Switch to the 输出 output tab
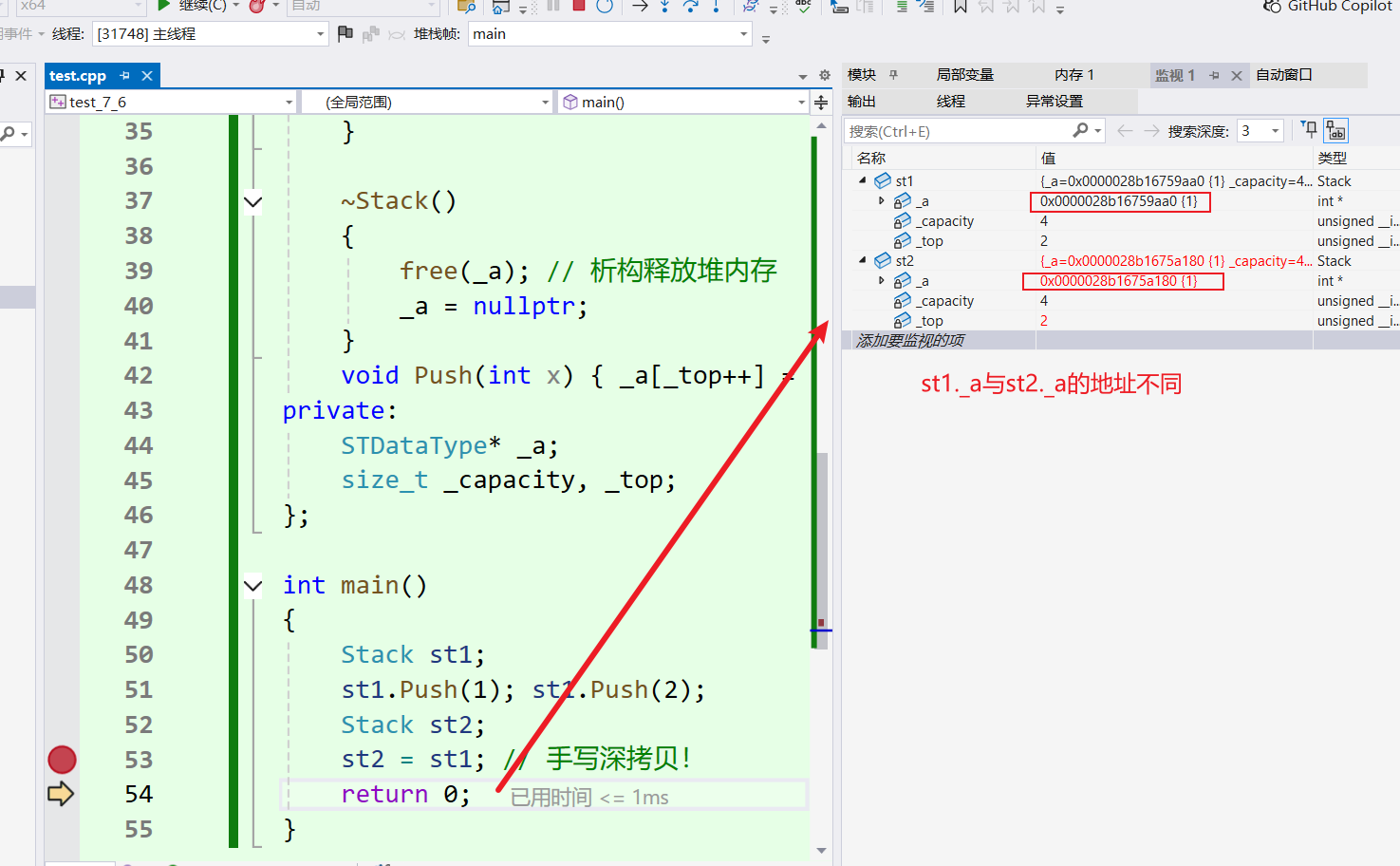Screen dimensions: 1400x866 point(862,101)
